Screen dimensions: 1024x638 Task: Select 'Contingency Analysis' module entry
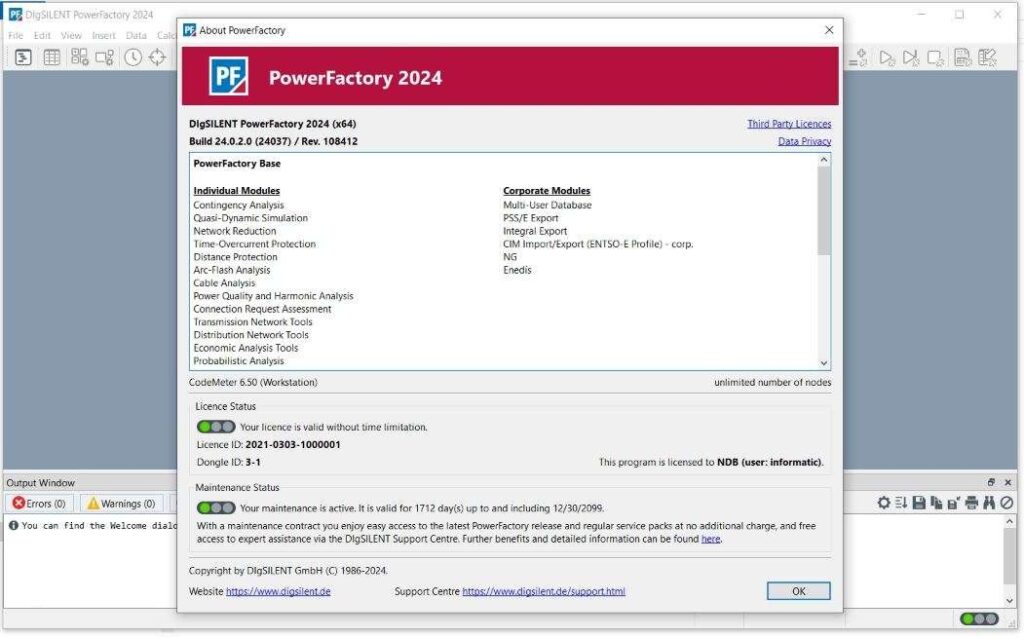click(238, 205)
